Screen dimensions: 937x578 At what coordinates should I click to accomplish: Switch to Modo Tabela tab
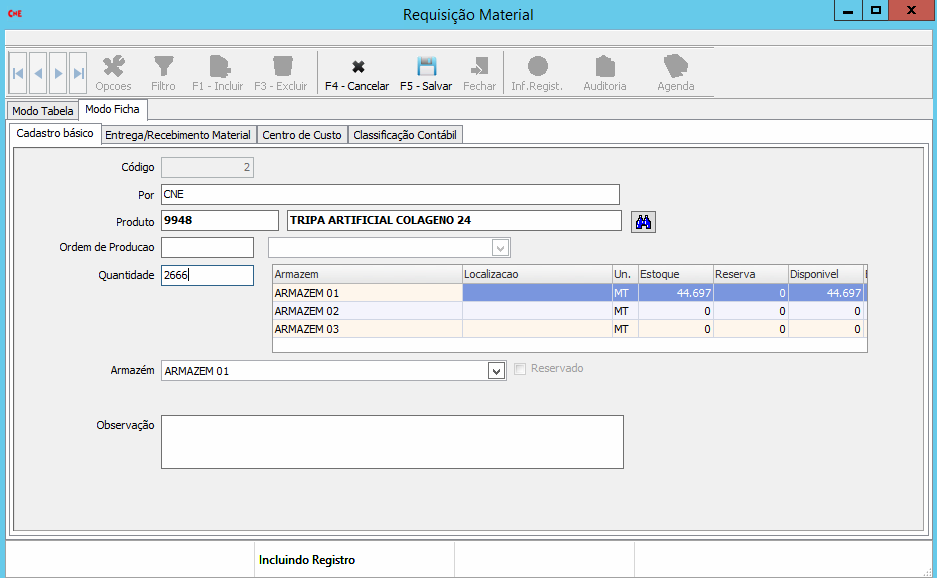pyautogui.click(x=43, y=111)
